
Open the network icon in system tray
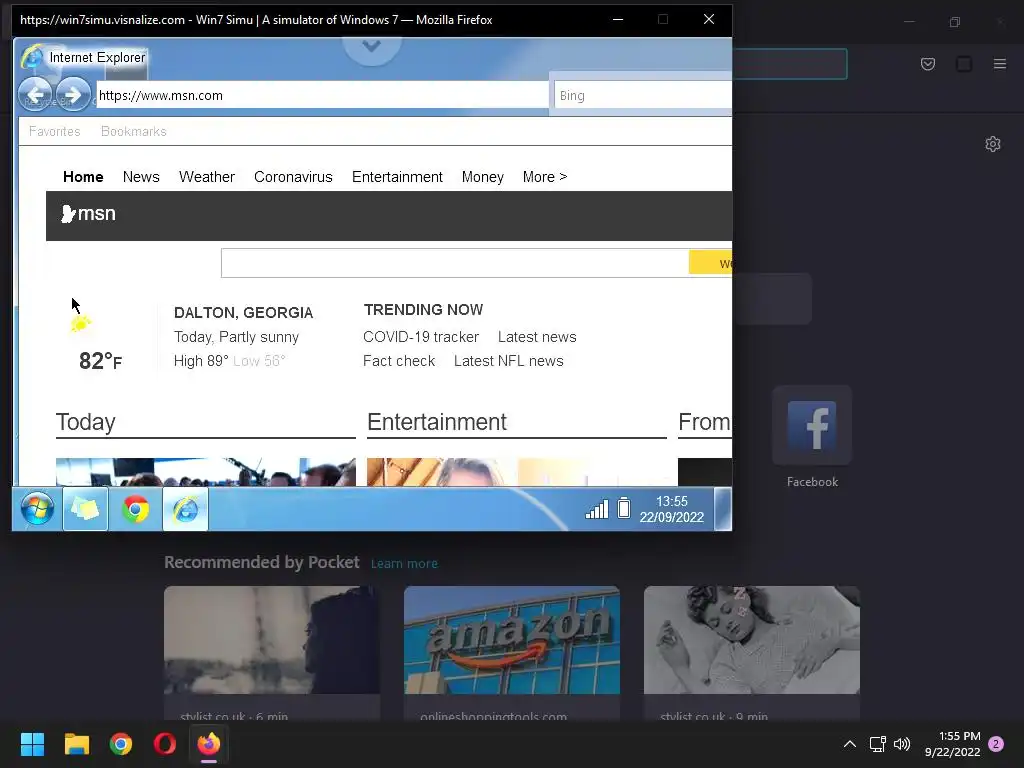[877, 744]
